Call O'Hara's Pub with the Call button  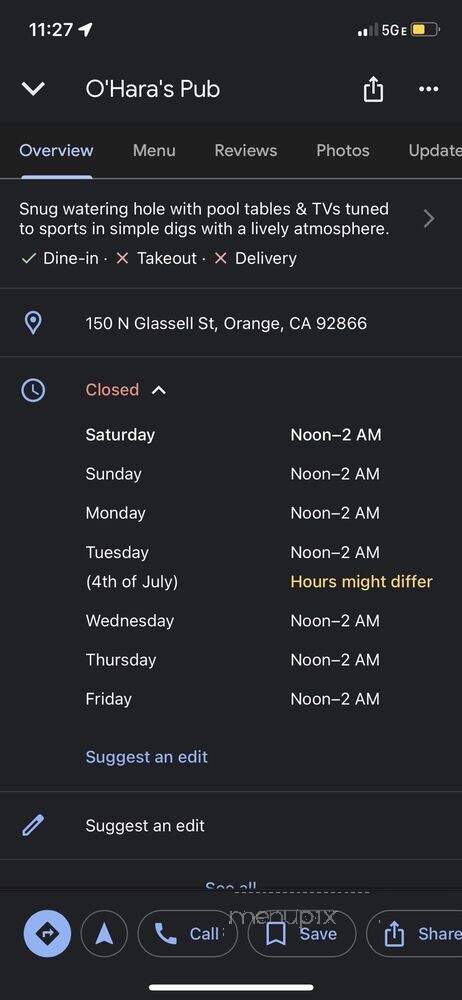188,934
